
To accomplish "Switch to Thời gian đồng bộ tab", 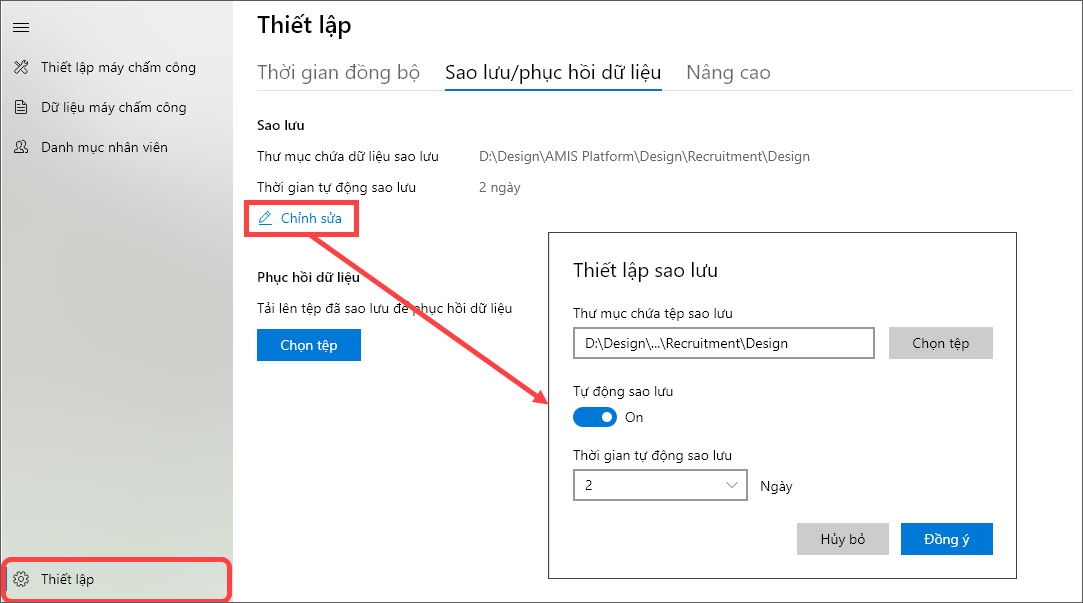I will [338, 73].
